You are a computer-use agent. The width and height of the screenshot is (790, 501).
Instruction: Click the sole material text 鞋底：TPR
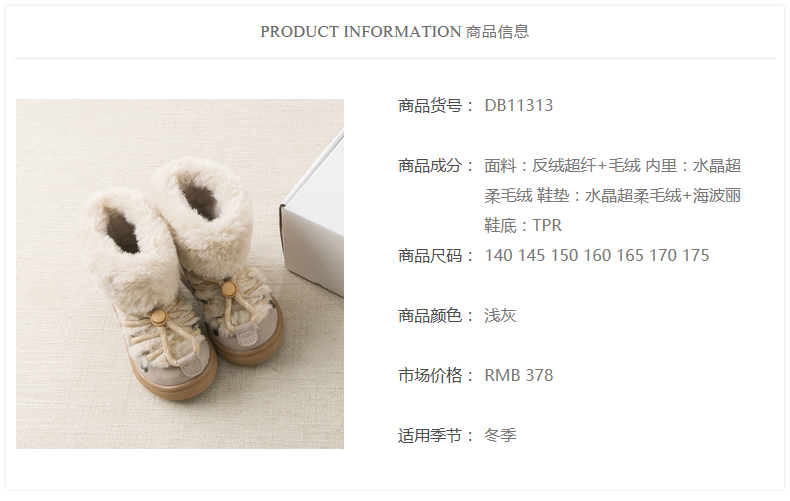[x=523, y=225]
